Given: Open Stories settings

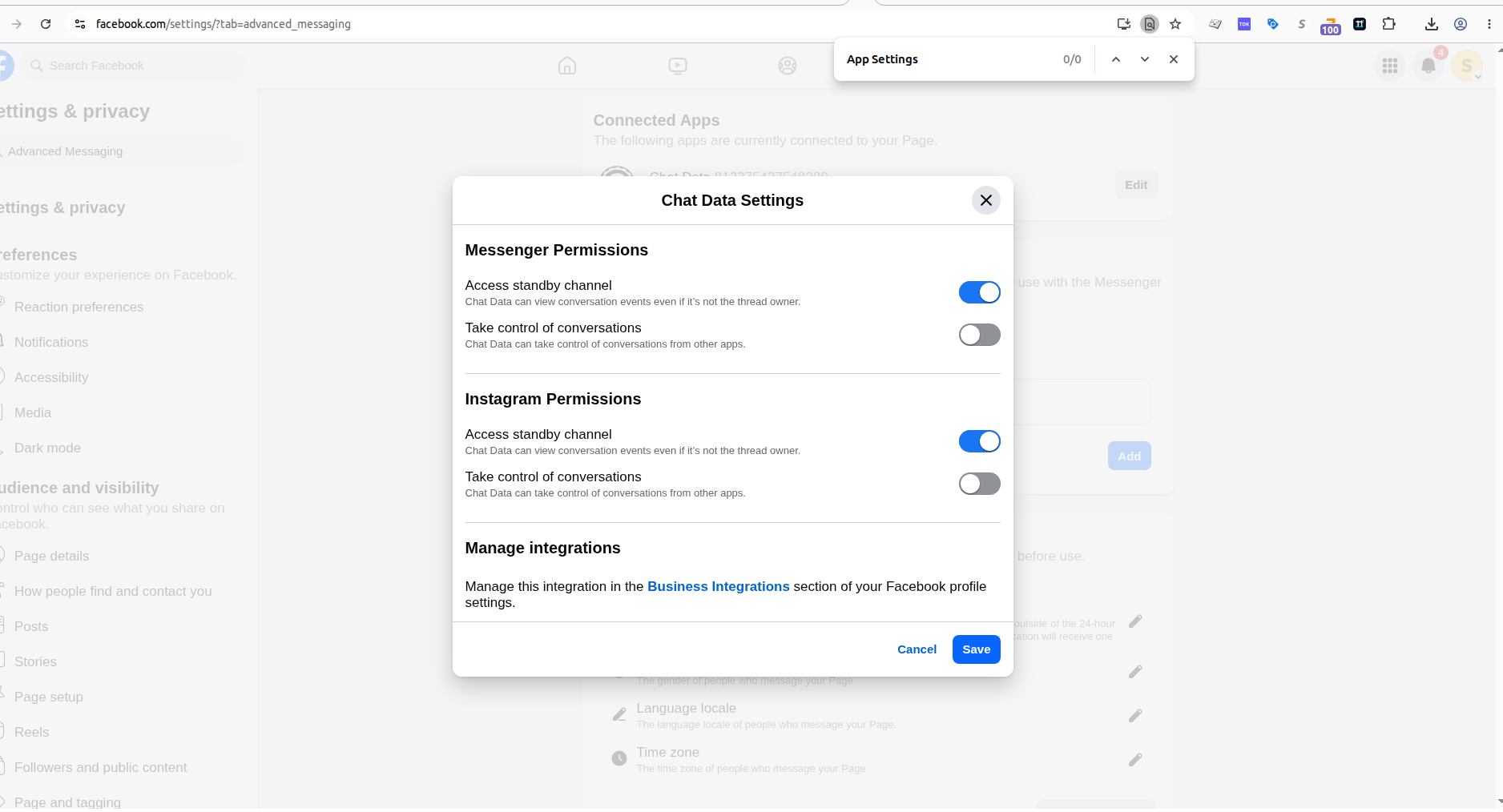Looking at the screenshot, I should pyautogui.click(x=35, y=661).
